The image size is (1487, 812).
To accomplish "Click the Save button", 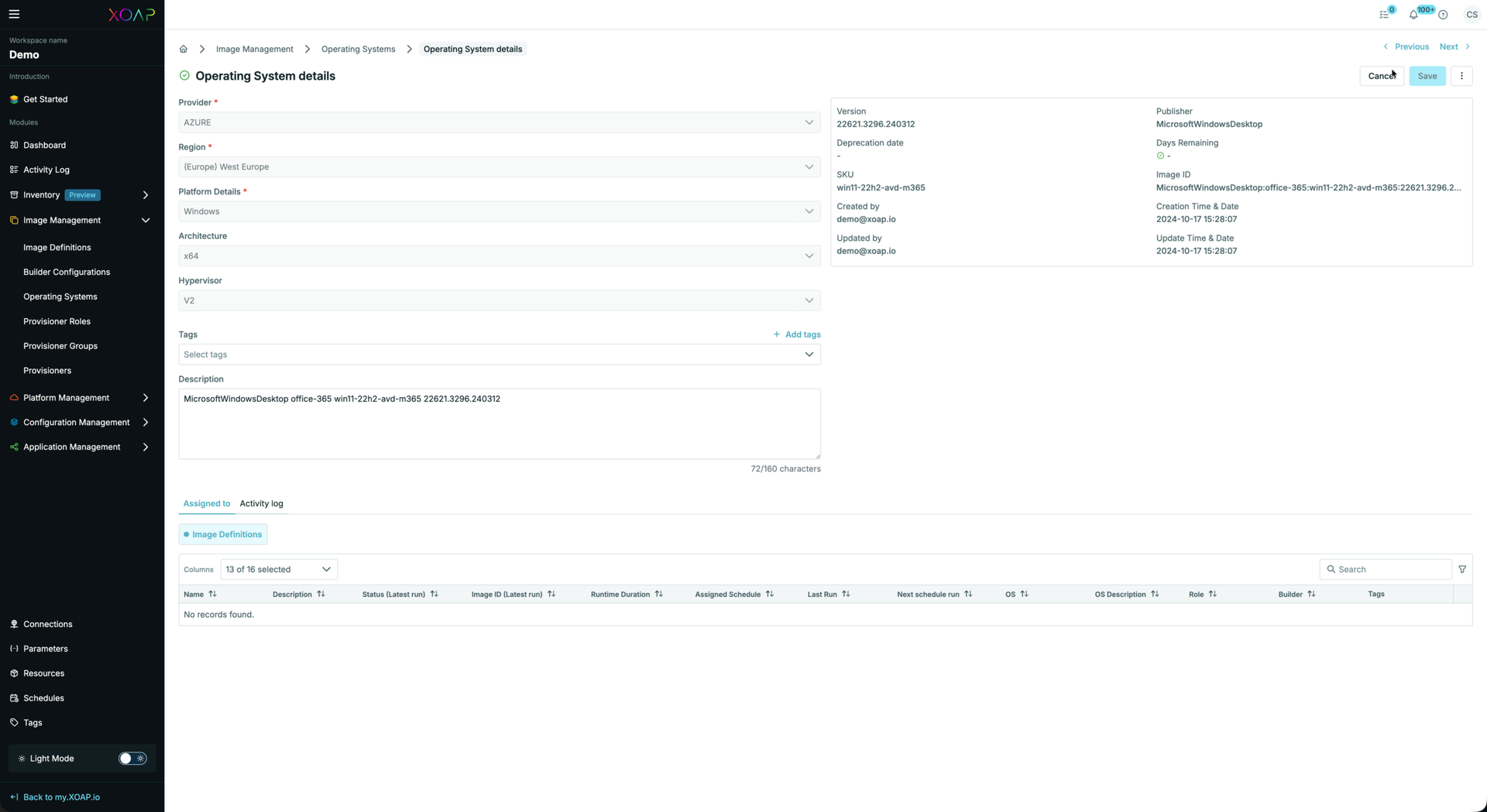I will click(1427, 76).
